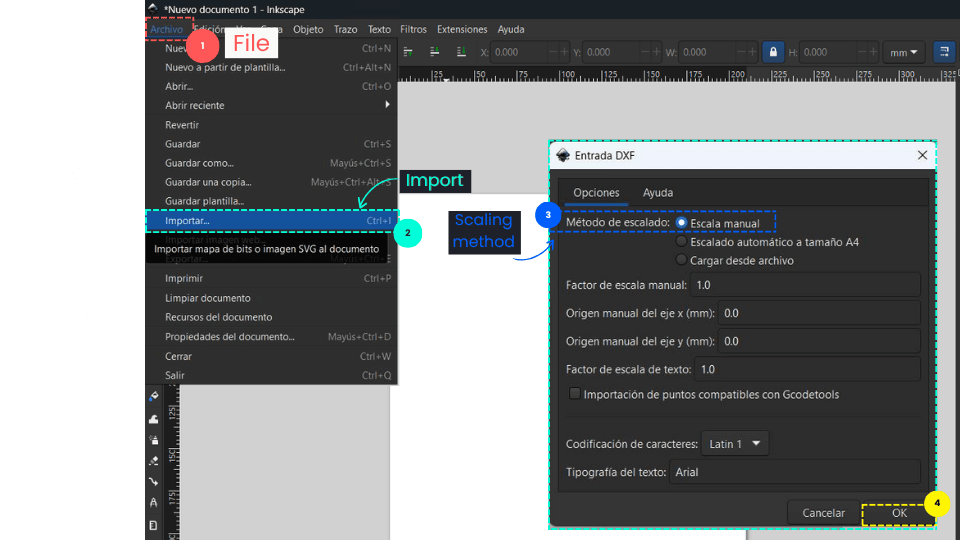Select the Pages tool at toolbox bottom
The image size is (960, 540).
153,524
